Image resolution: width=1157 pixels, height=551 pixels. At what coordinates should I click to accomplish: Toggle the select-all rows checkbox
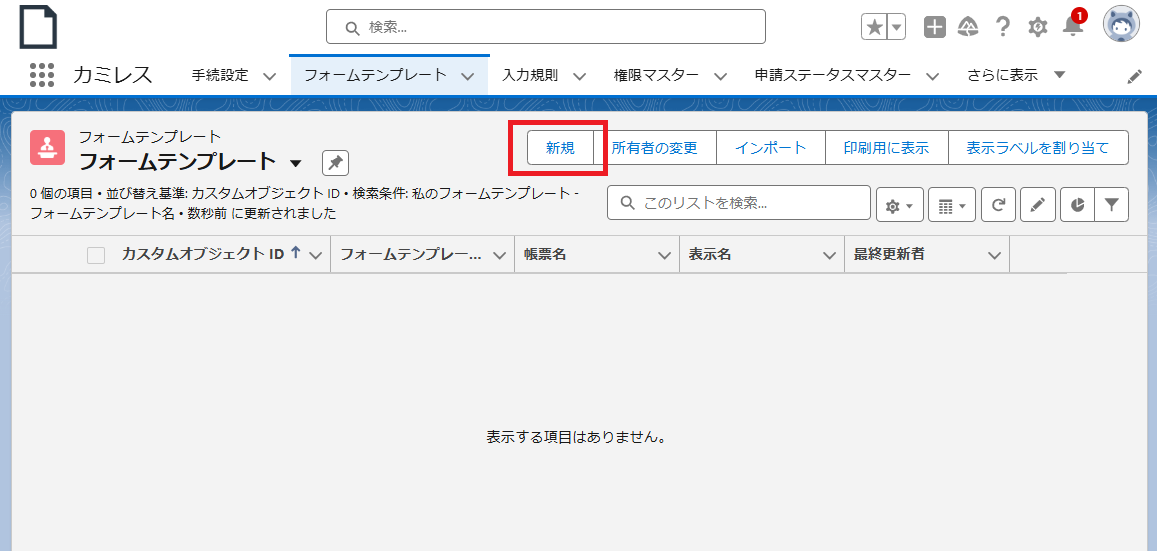tap(96, 255)
